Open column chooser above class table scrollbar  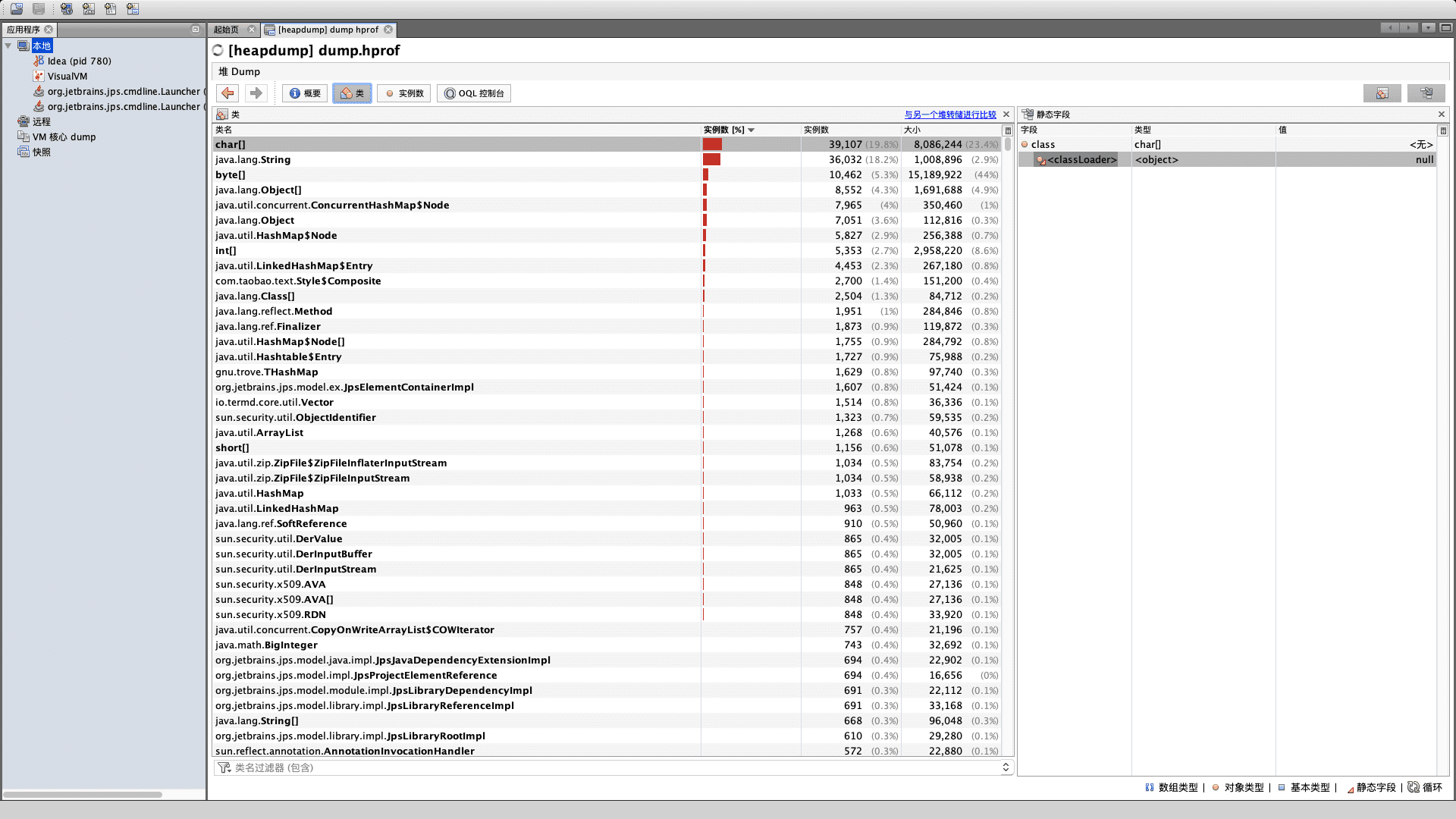coord(1008,130)
